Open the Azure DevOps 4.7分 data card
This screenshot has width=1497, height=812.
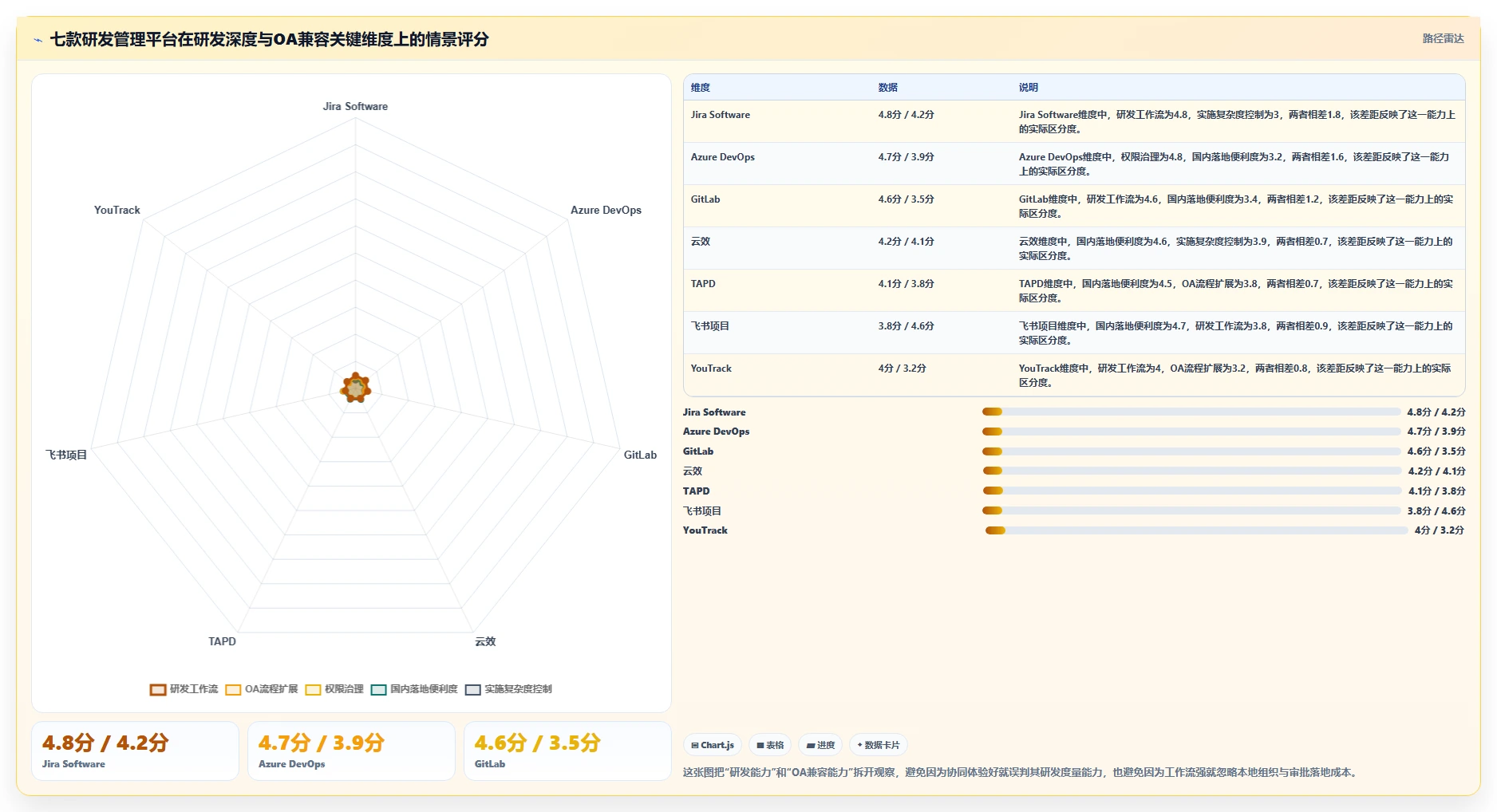[351, 751]
